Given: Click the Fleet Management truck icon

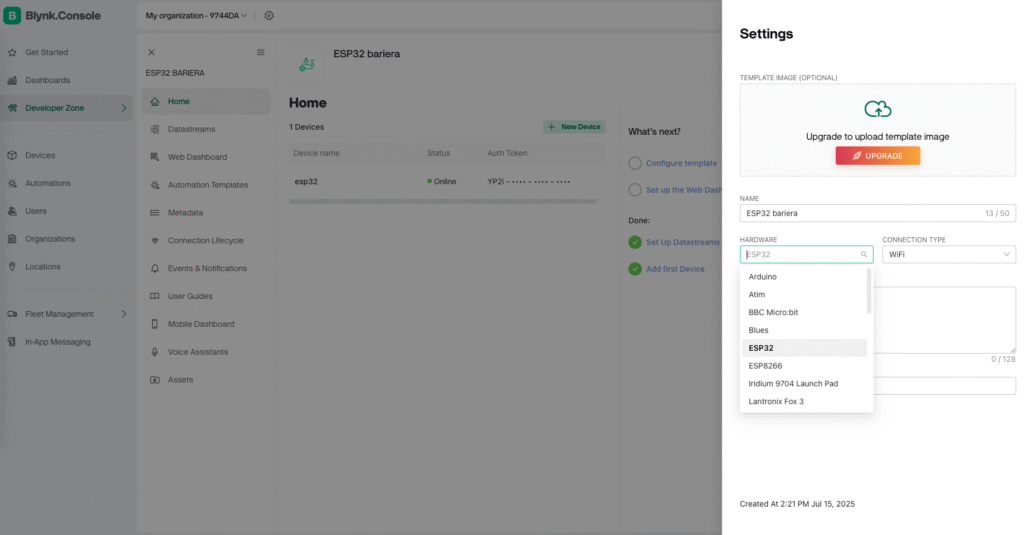Looking at the screenshot, I should 12,314.
